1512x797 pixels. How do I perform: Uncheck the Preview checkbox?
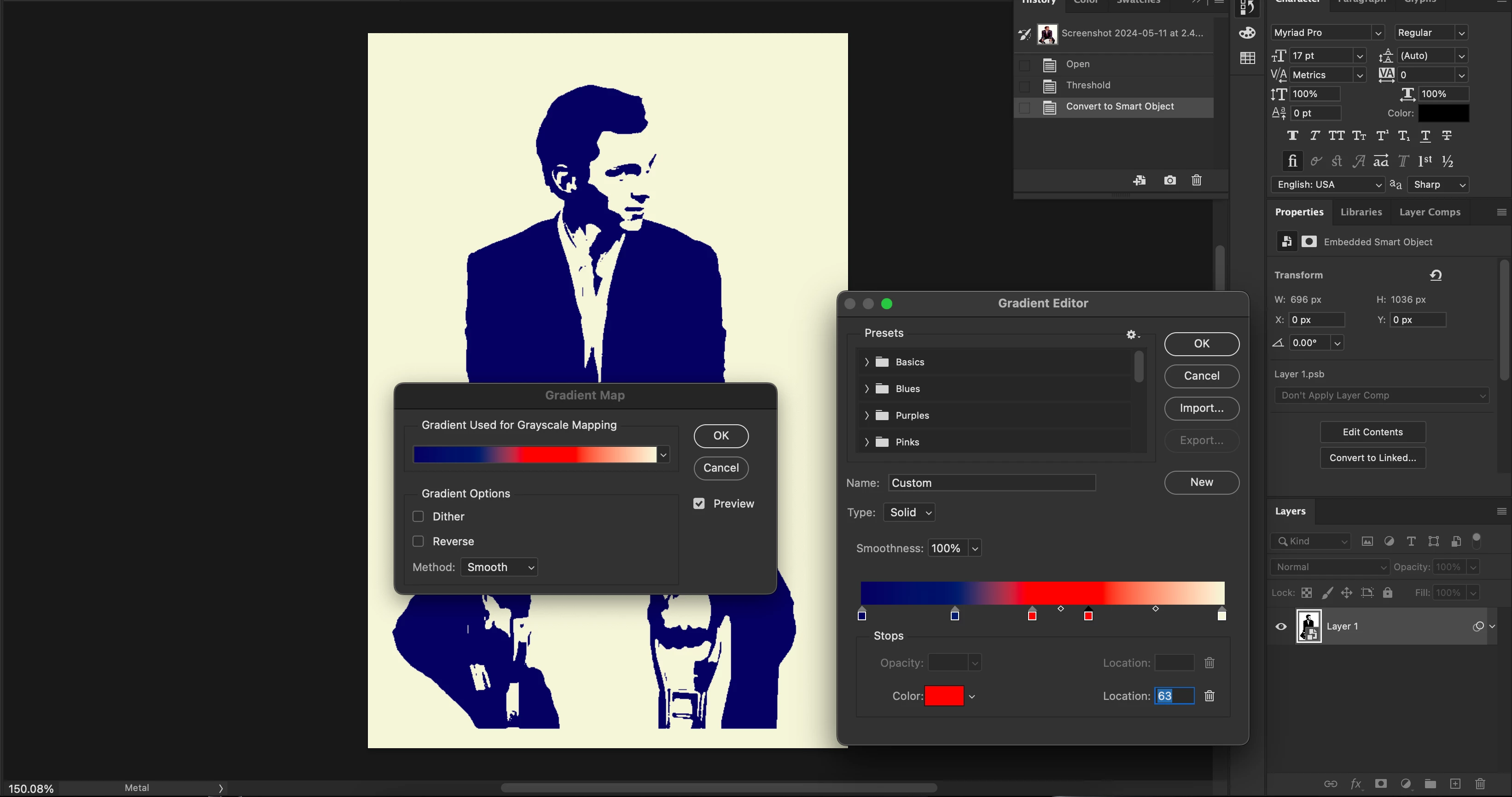(698, 504)
